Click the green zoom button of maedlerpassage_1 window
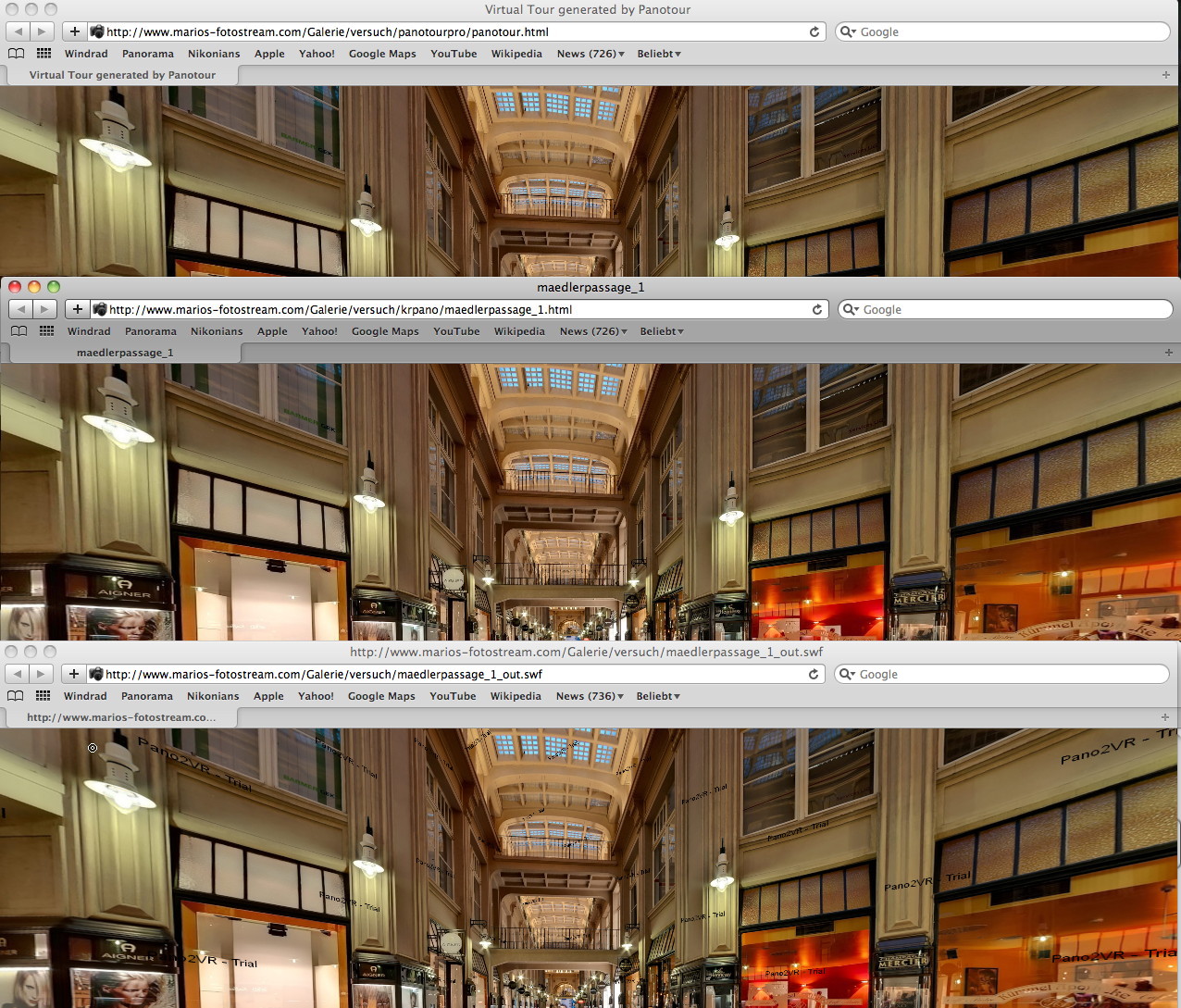This screenshot has width=1181, height=1008. (54, 287)
